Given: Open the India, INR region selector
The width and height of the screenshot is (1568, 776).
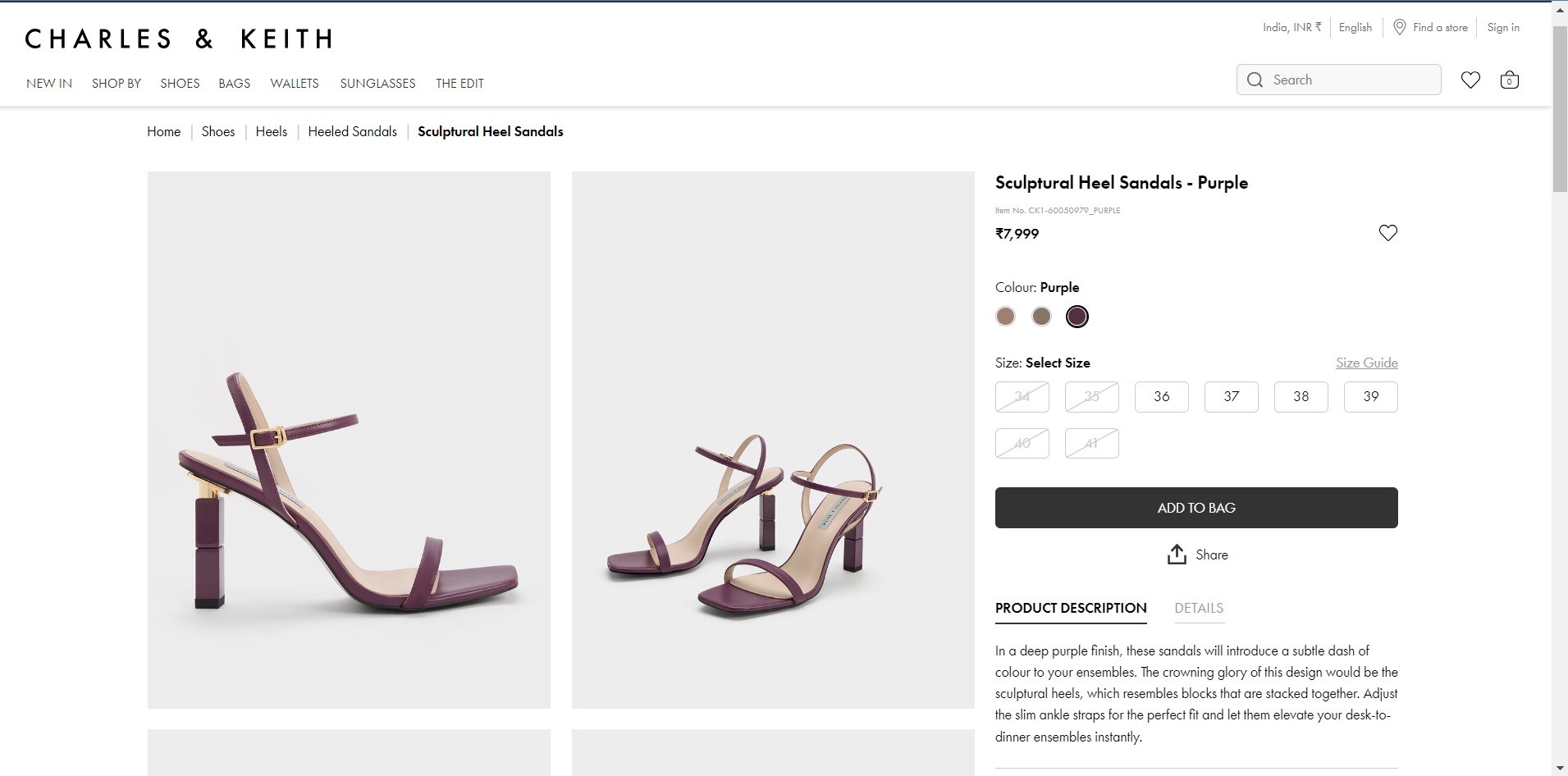Looking at the screenshot, I should tap(1291, 27).
